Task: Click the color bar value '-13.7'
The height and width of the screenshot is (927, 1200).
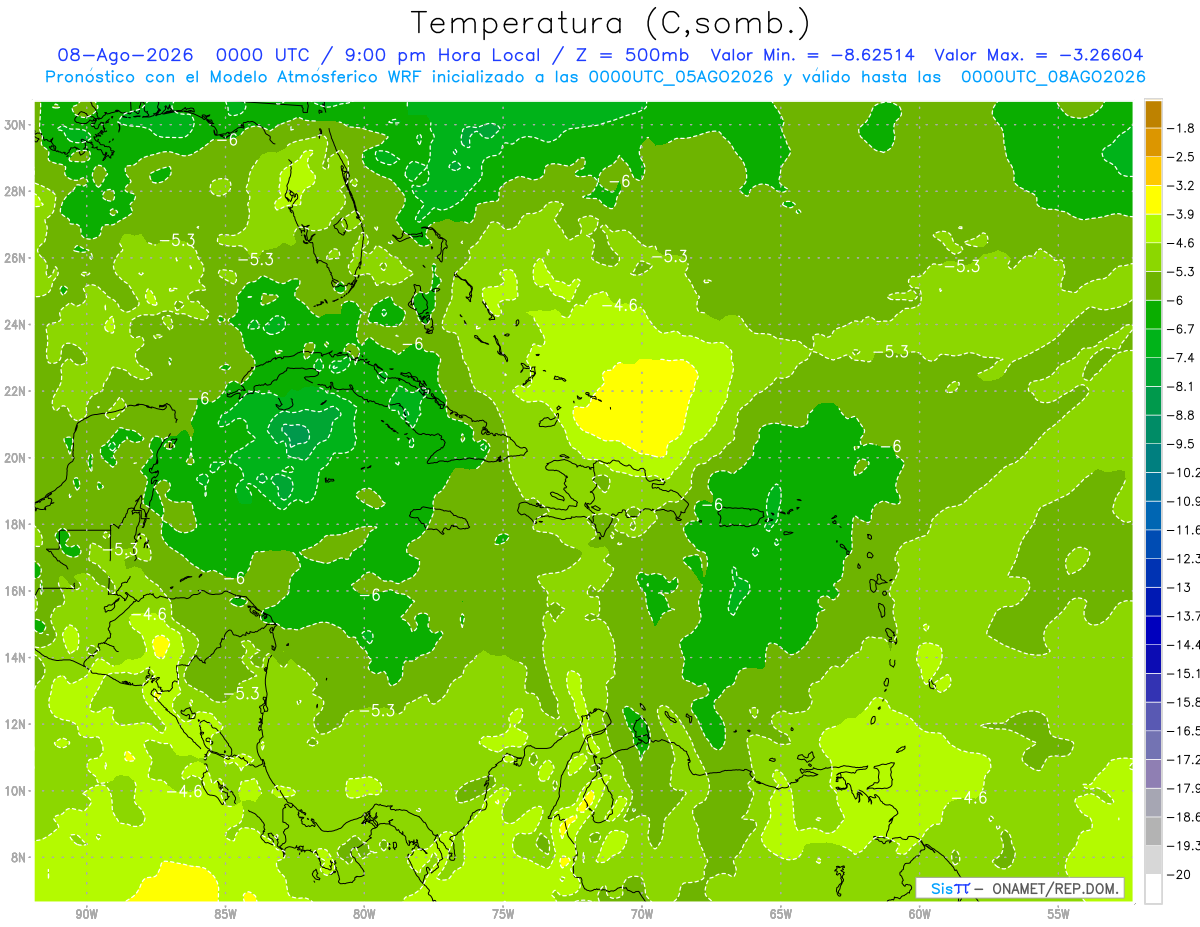Action: [1184, 615]
